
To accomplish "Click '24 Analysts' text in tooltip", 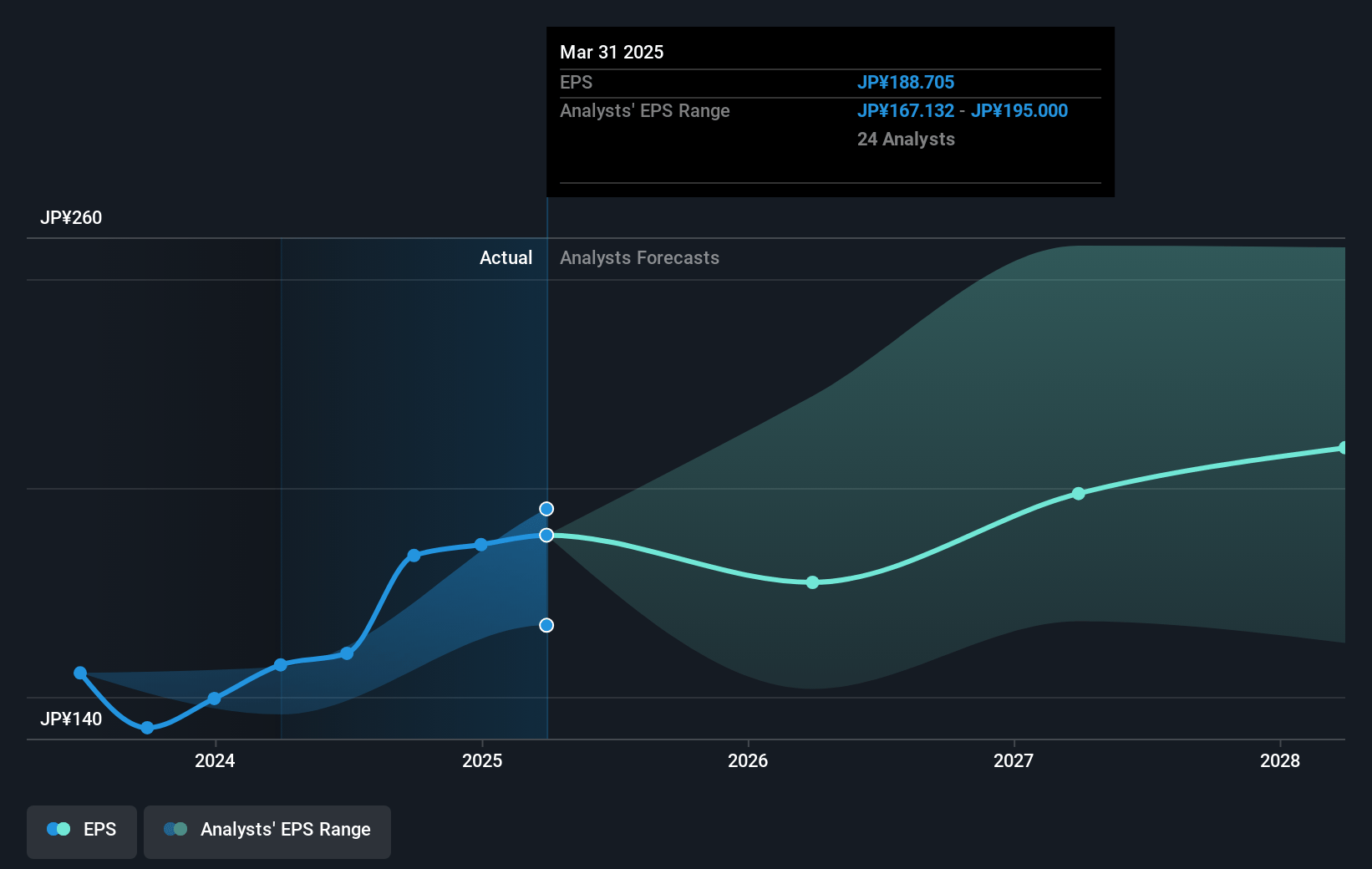I will click(906, 139).
